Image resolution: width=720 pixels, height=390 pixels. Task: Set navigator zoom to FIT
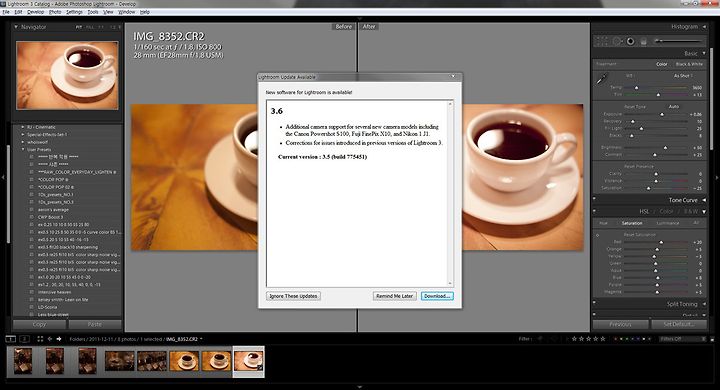point(79,27)
